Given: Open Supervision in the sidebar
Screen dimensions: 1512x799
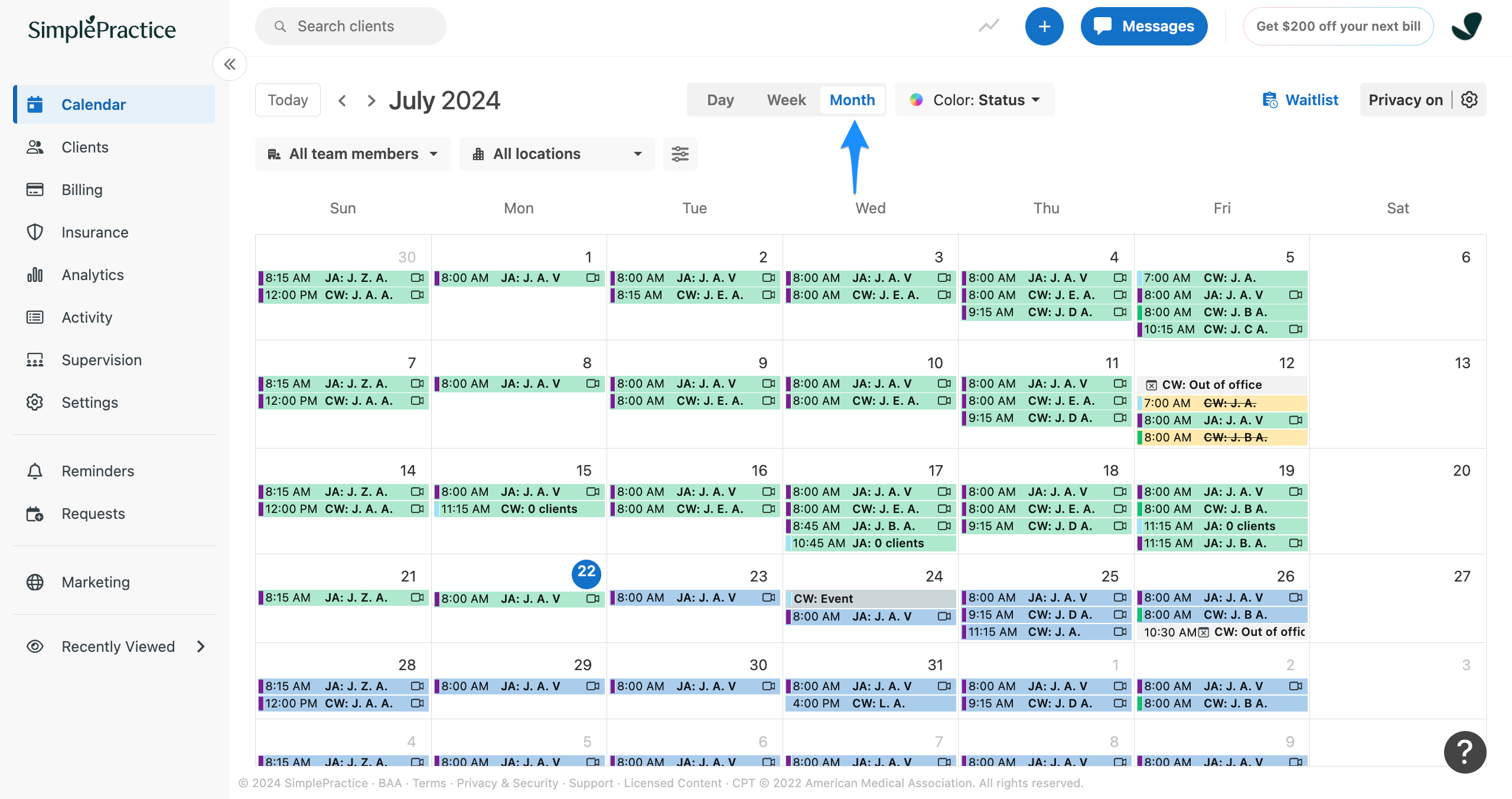Looking at the screenshot, I should [x=102, y=360].
